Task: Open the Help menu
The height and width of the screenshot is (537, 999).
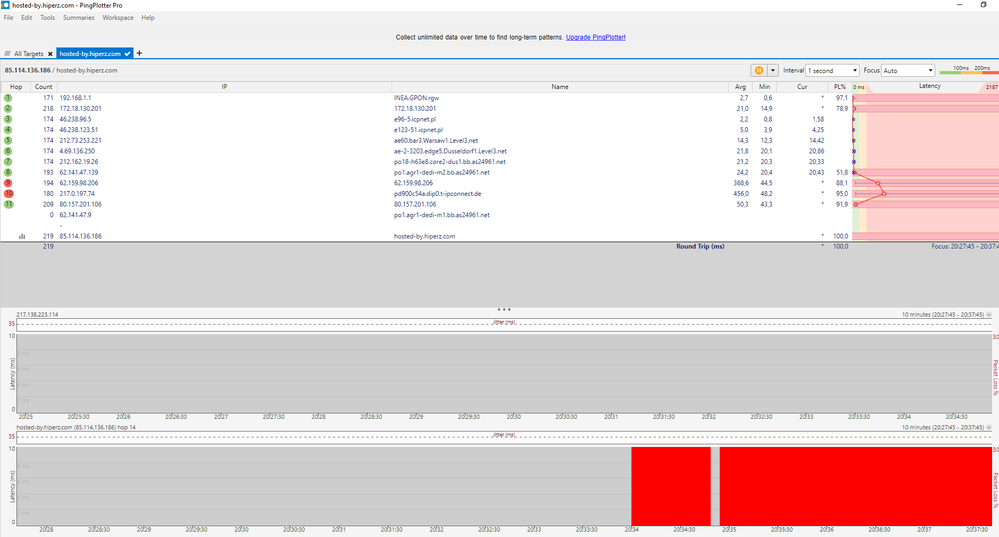Action: pyautogui.click(x=148, y=18)
